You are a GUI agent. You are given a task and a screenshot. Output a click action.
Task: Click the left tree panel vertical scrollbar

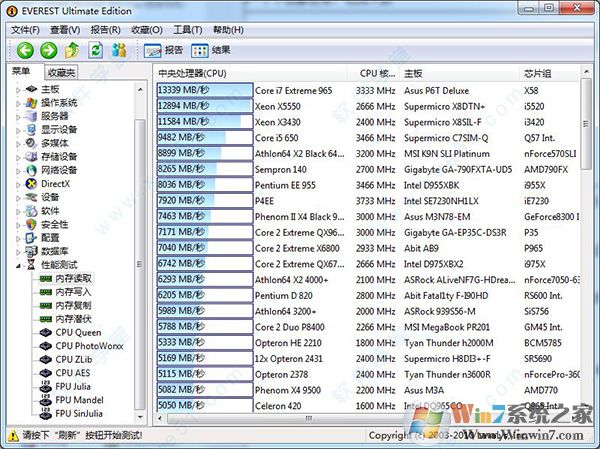pyautogui.click(x=140, y=250)
